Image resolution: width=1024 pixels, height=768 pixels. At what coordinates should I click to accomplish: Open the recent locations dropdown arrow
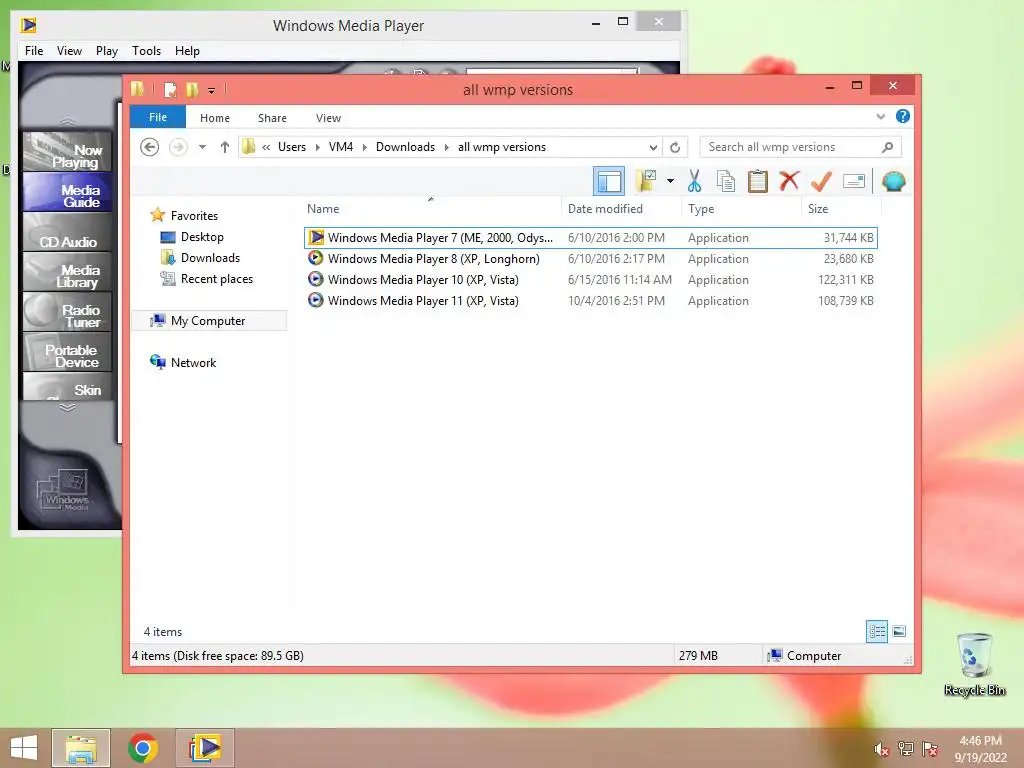tap(202, 147)
